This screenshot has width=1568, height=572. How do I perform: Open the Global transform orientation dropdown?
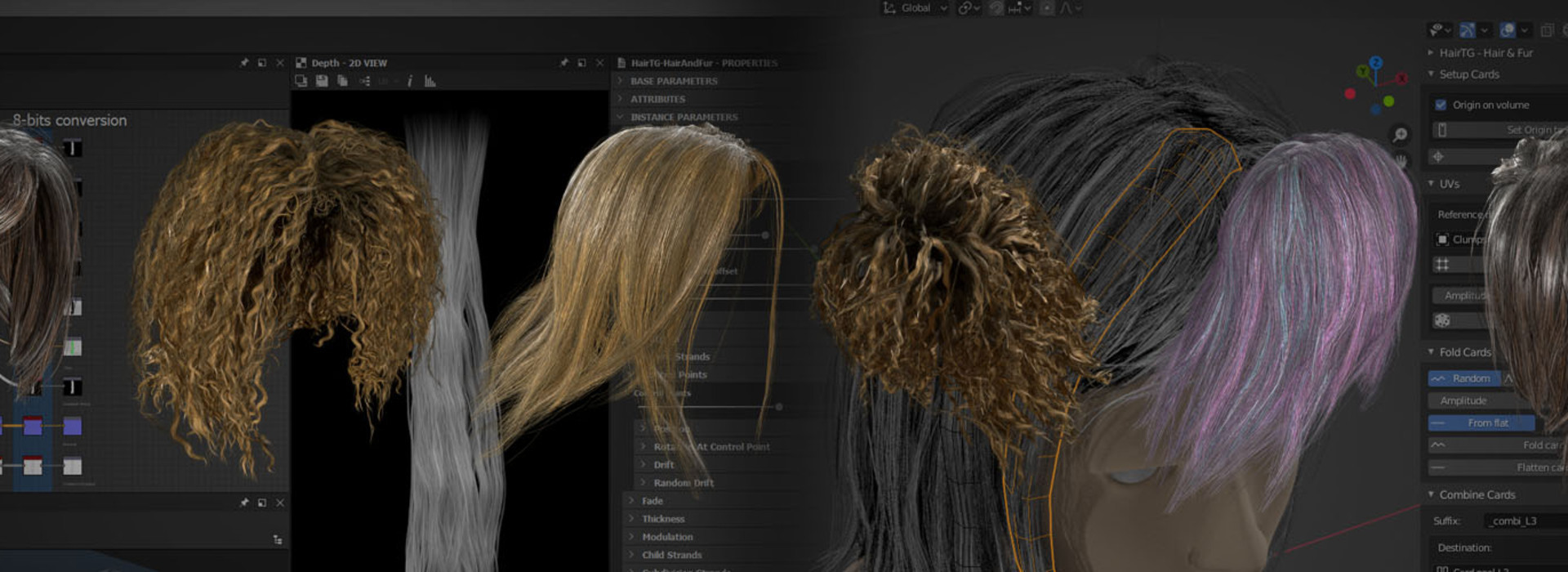click(915, 8)
